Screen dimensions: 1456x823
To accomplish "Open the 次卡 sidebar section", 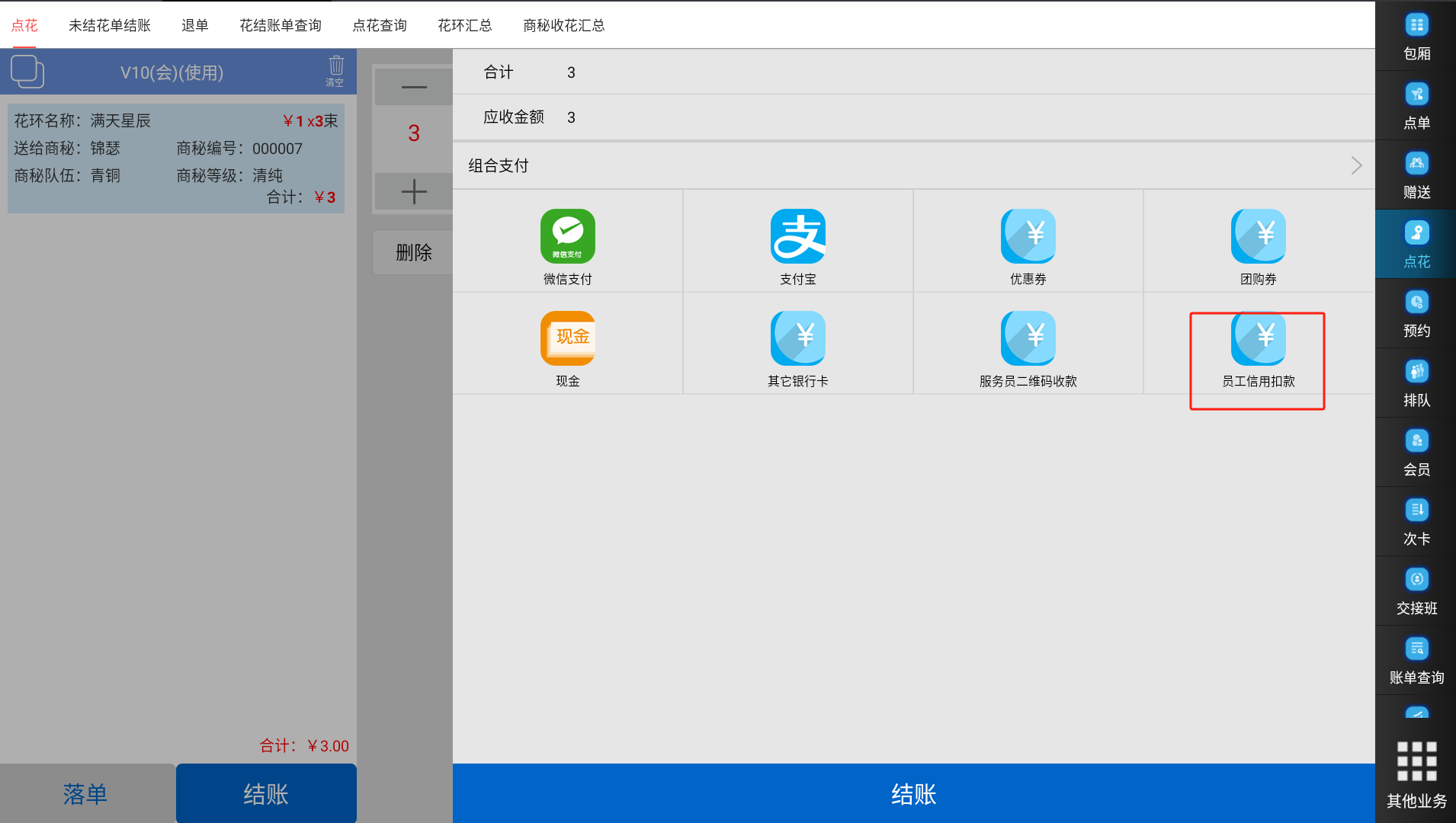I will click(1416, 522).
